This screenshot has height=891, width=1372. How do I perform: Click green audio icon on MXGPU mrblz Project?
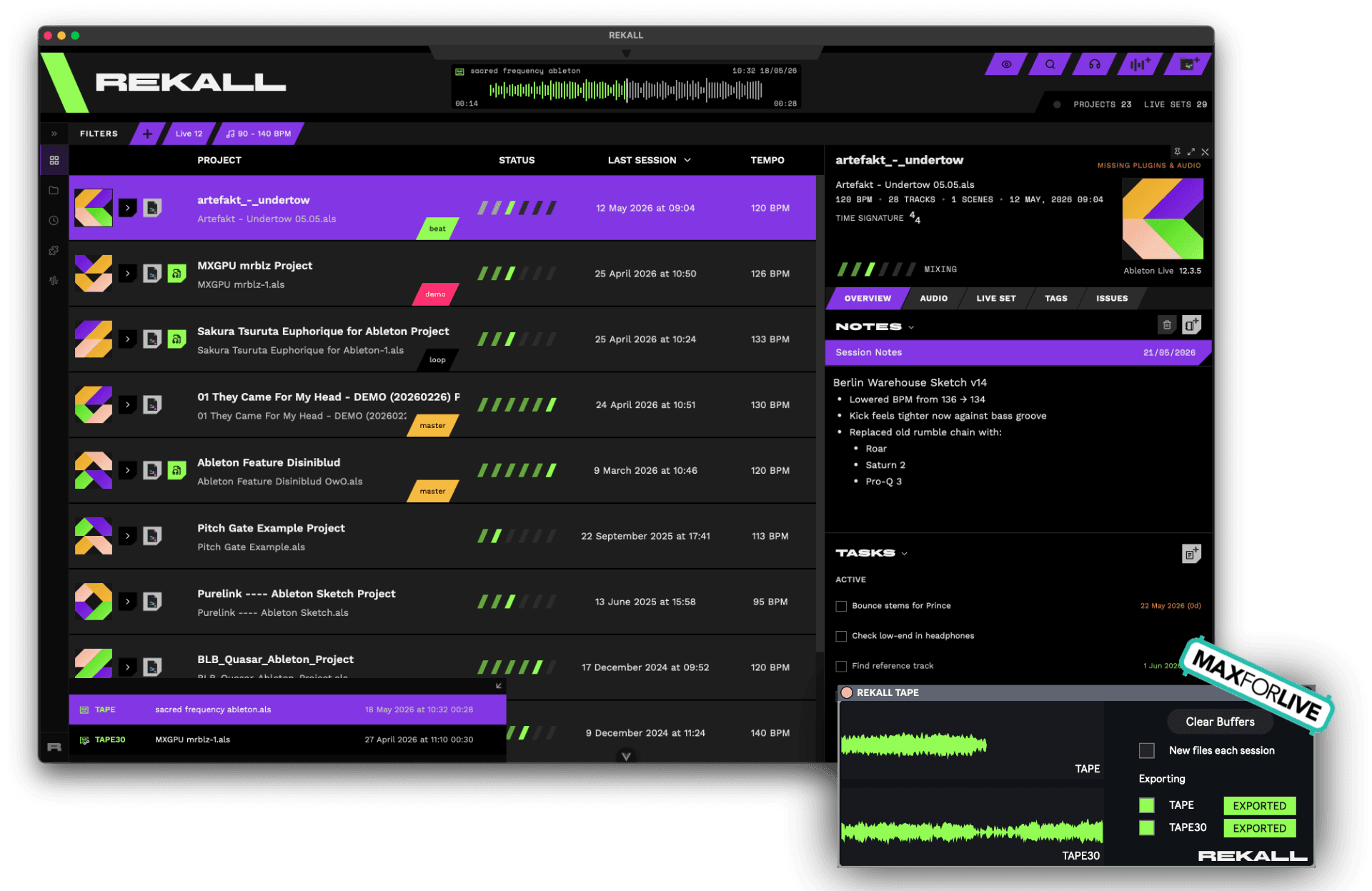[x=177, y=274]
